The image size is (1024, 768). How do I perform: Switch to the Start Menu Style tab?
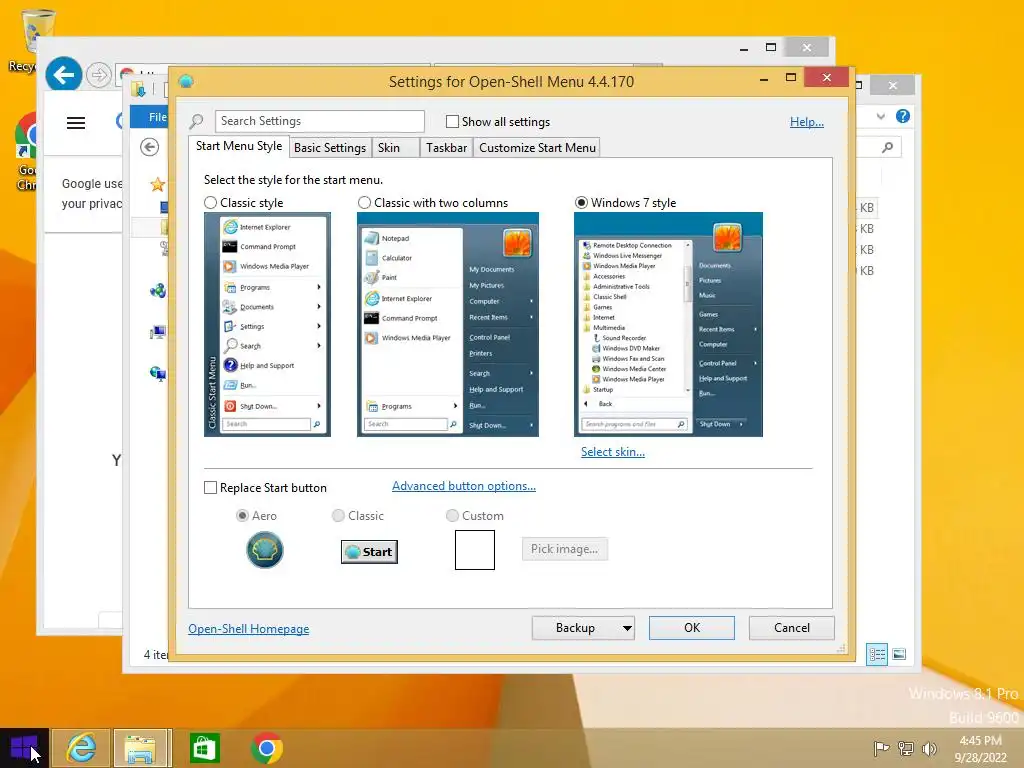[x=239, y=146]
